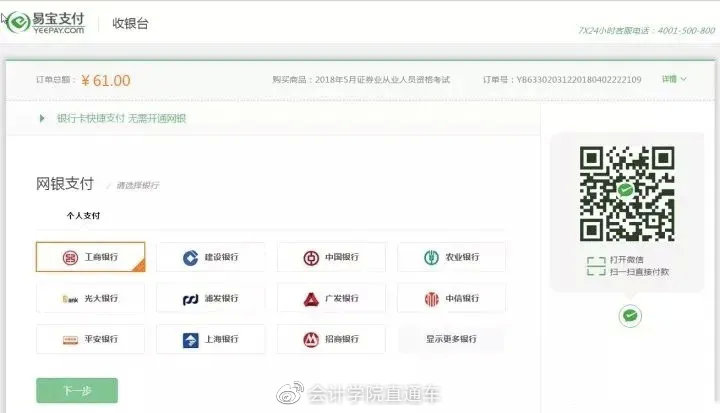Click the triangle arrow beside 银行卡快捷支付
The width and height of the screenshot is (720, 413).
coord(42,119)
